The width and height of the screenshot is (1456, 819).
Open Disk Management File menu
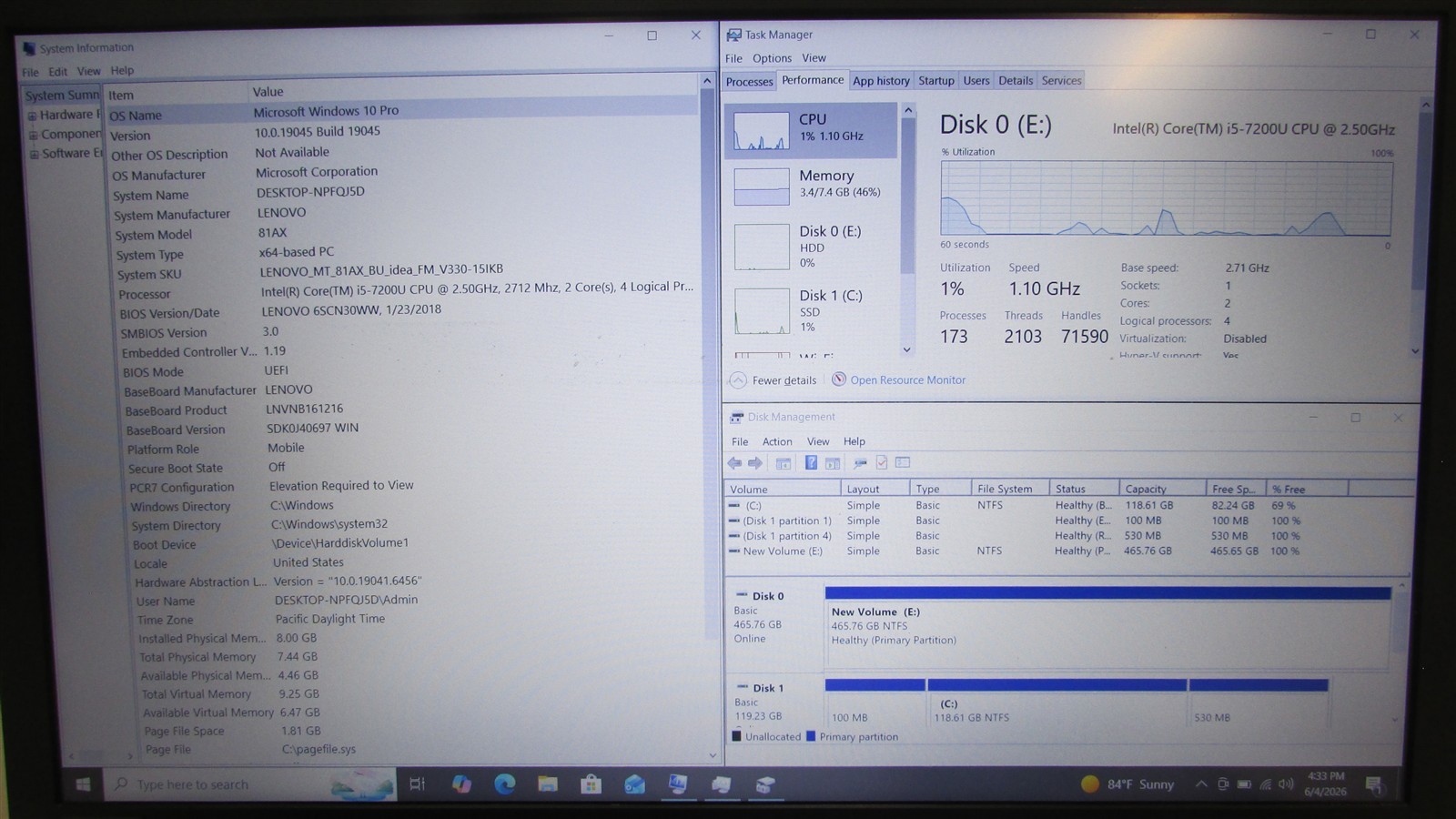tap(740, 441)
